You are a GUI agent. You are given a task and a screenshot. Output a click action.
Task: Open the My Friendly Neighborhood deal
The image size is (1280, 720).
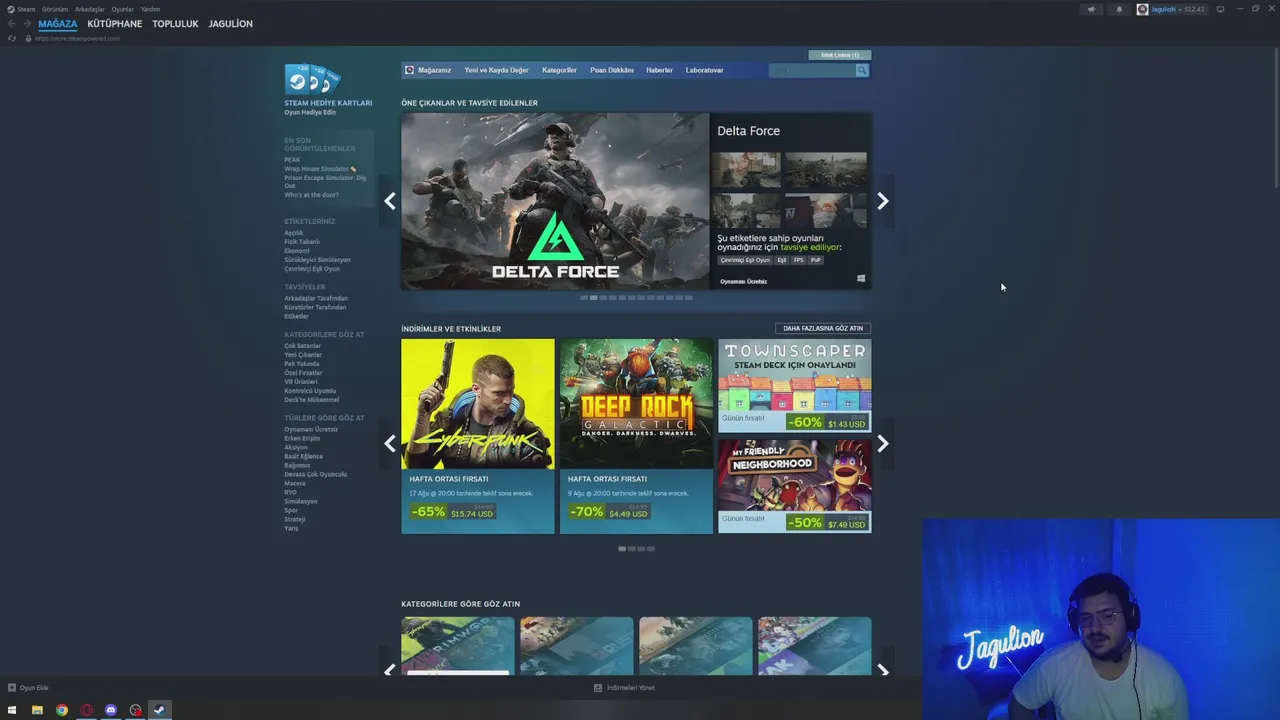pyautogui.click(x=794, y=486)
